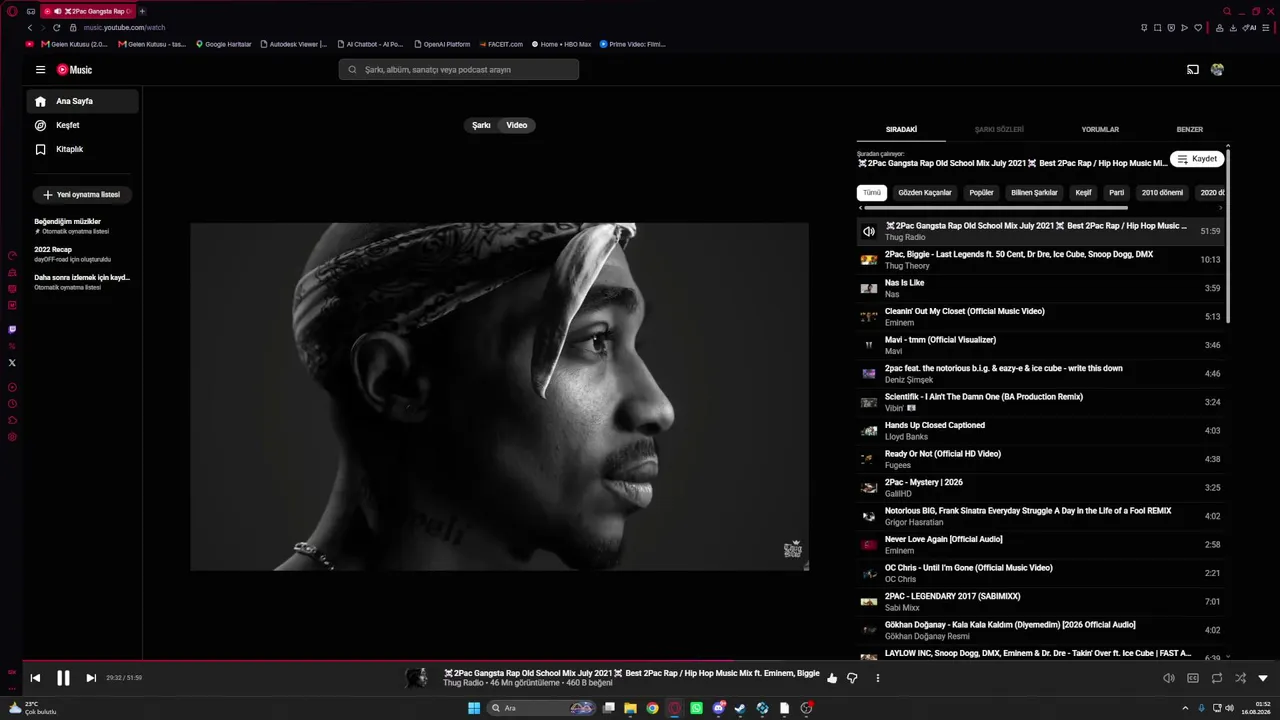Open the Windows Start menu
Viewport: 1280px width, 720px height.
[x=474, y=708]
